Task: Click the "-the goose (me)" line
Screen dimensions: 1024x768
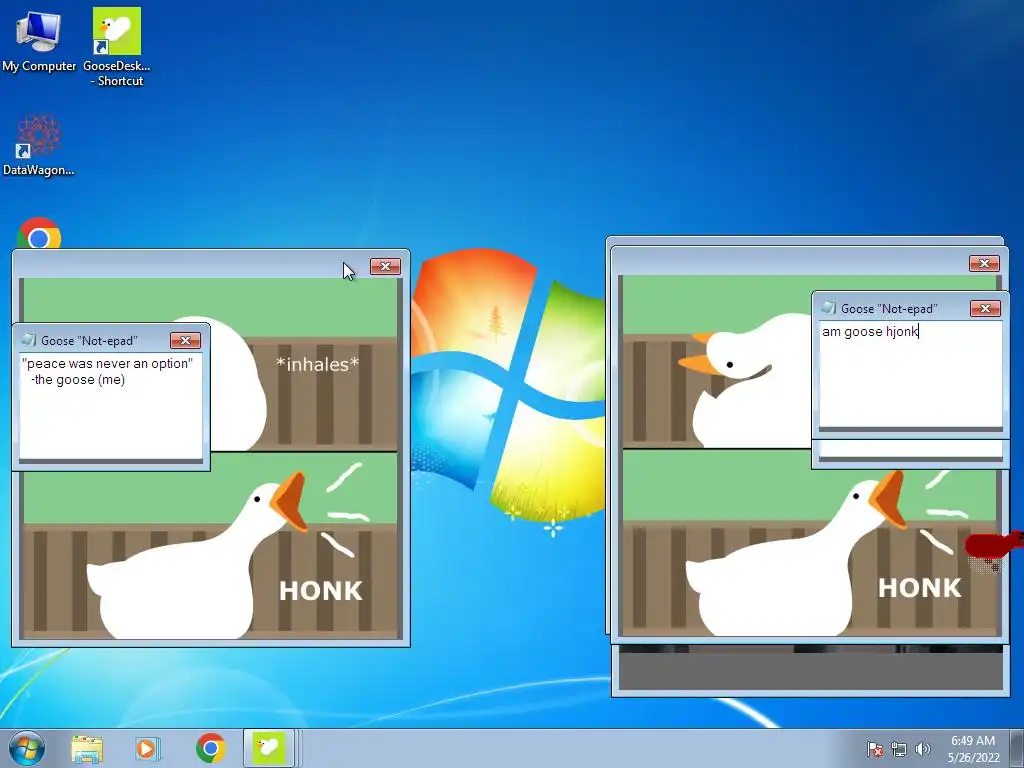Action: pyautogui.click(x=78, y=380)
